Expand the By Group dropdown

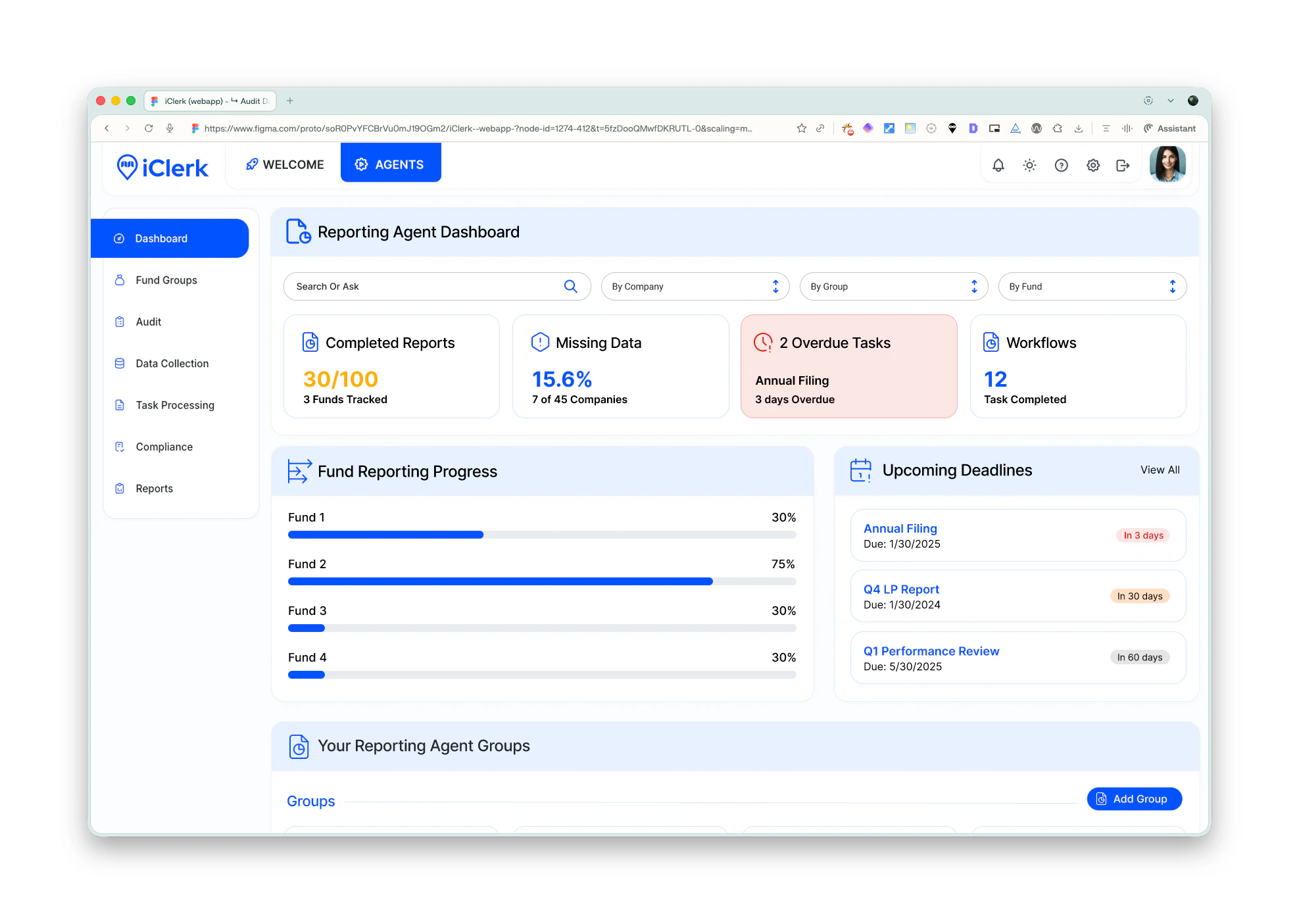click(x=893, y=287)
